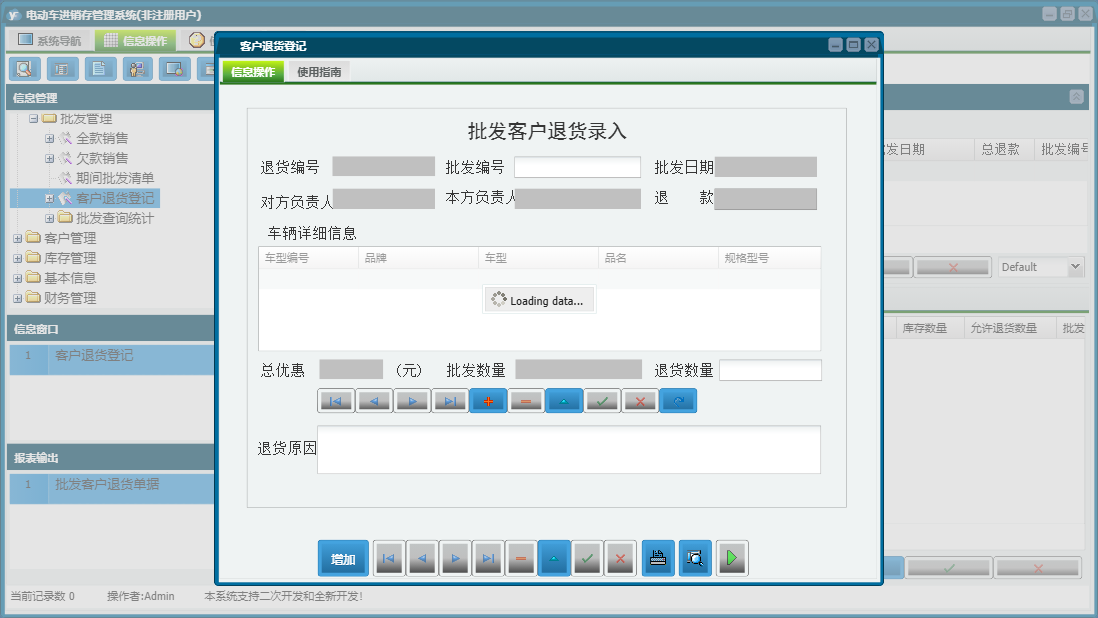Click the 退货编号 field
The height and width of the screenshot is (618, 1098).
tap(383, 167)
